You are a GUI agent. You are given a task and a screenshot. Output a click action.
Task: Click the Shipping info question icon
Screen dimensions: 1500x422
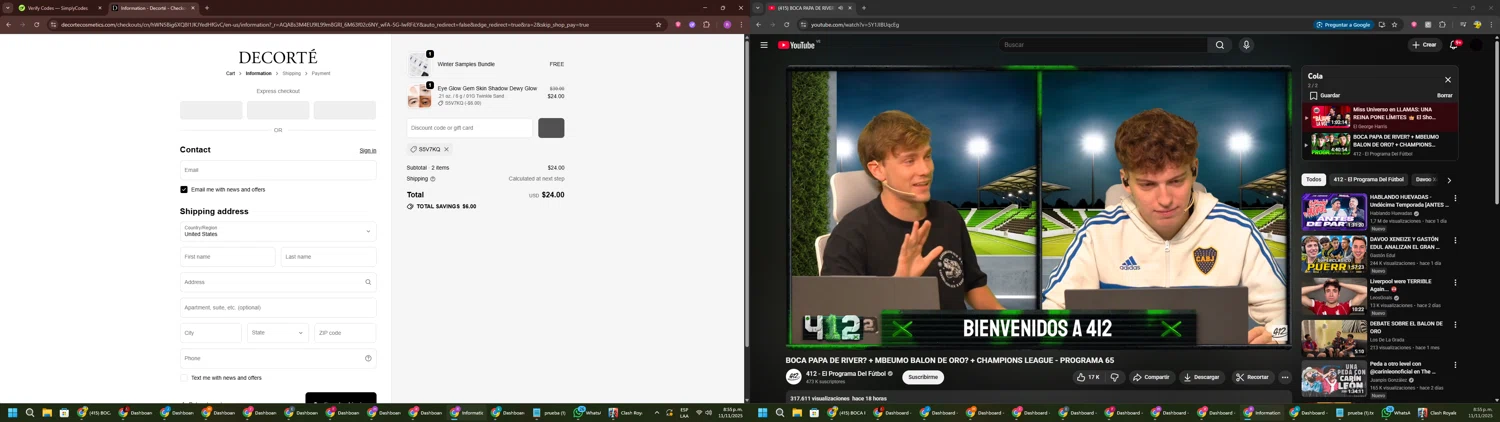[433, 179]
